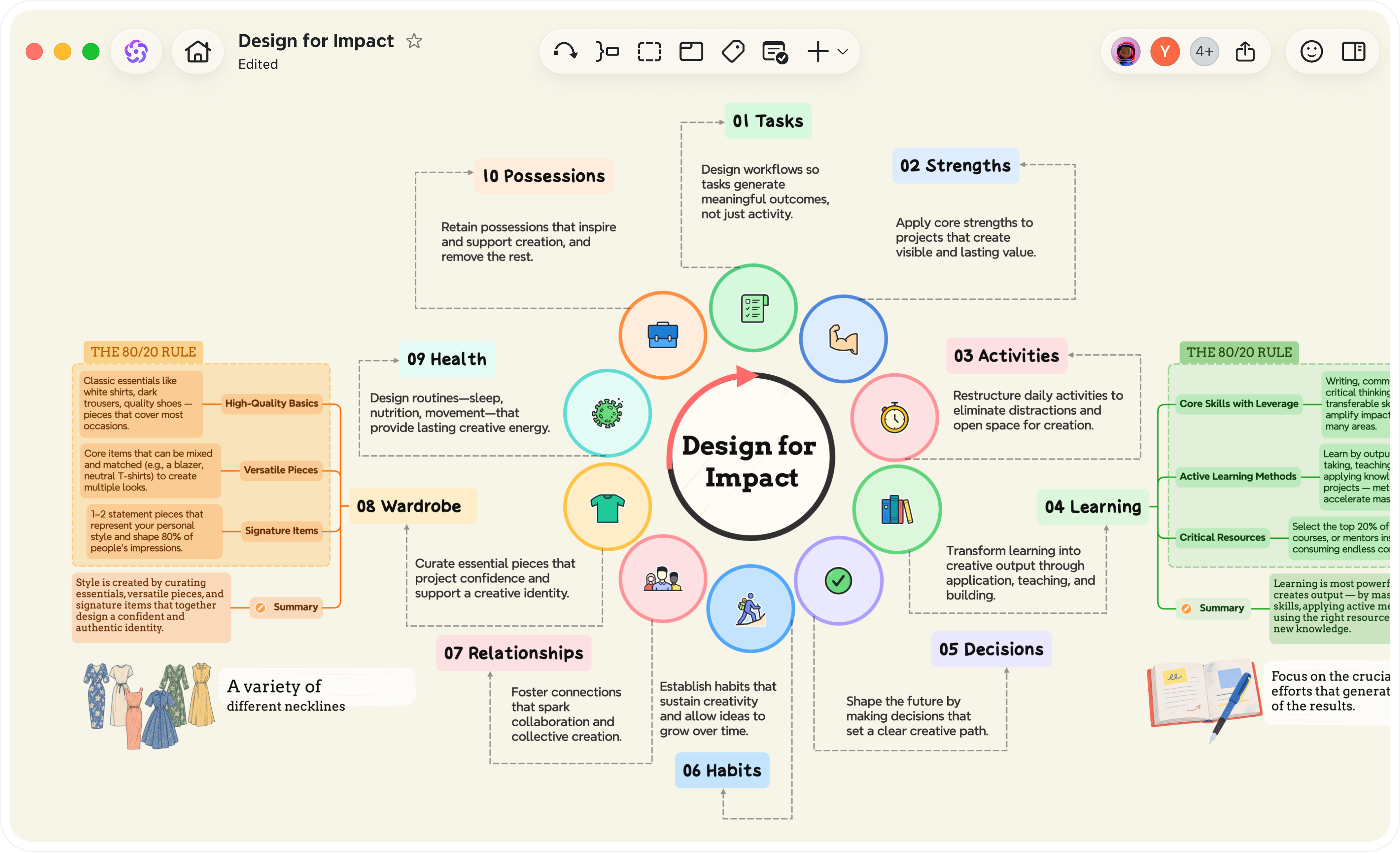
Task: Toggle the right sidebar panel
Action: click(1353, 52)
